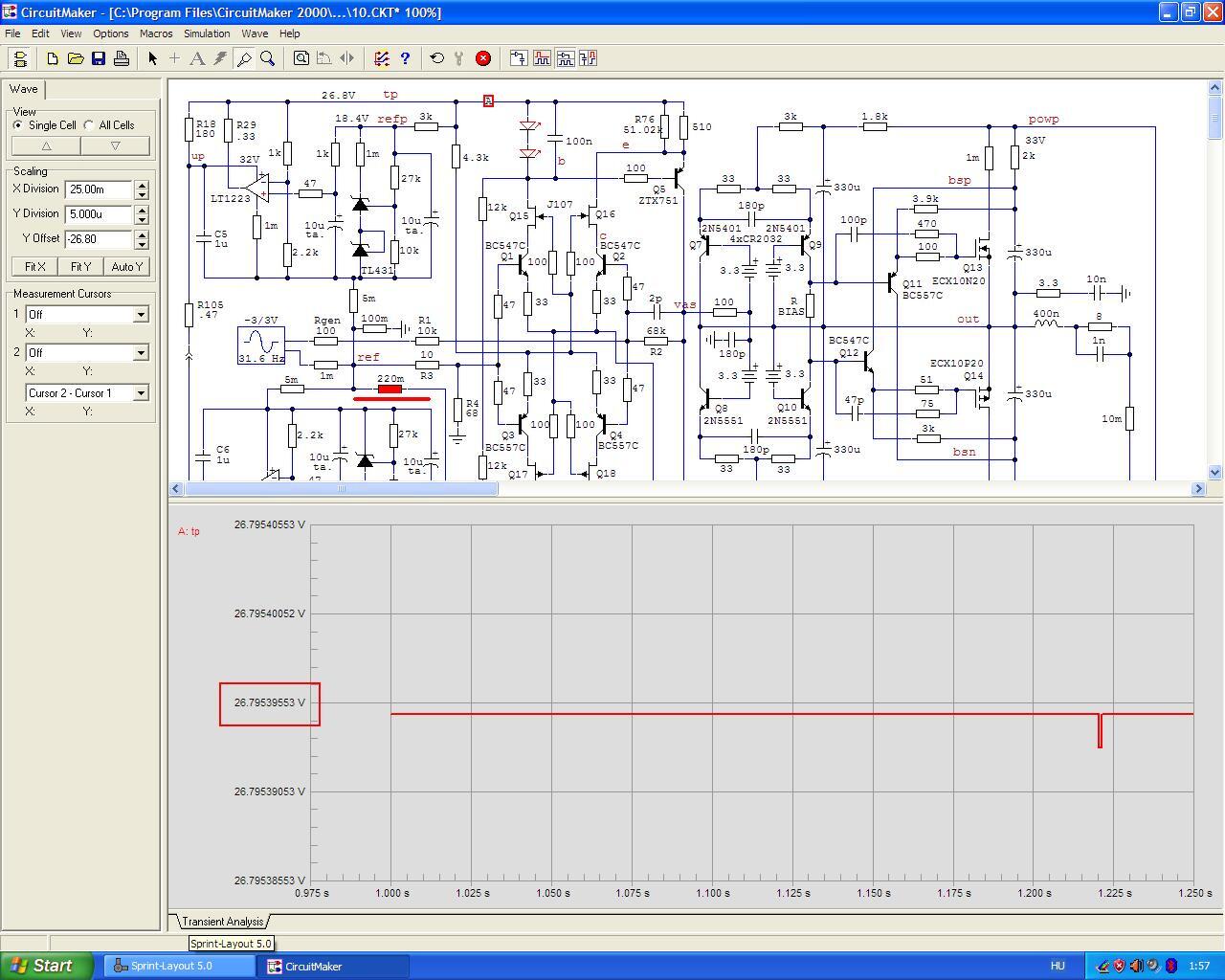Open the Help question mark tool
1225x980 pixels.
[405, 58]
